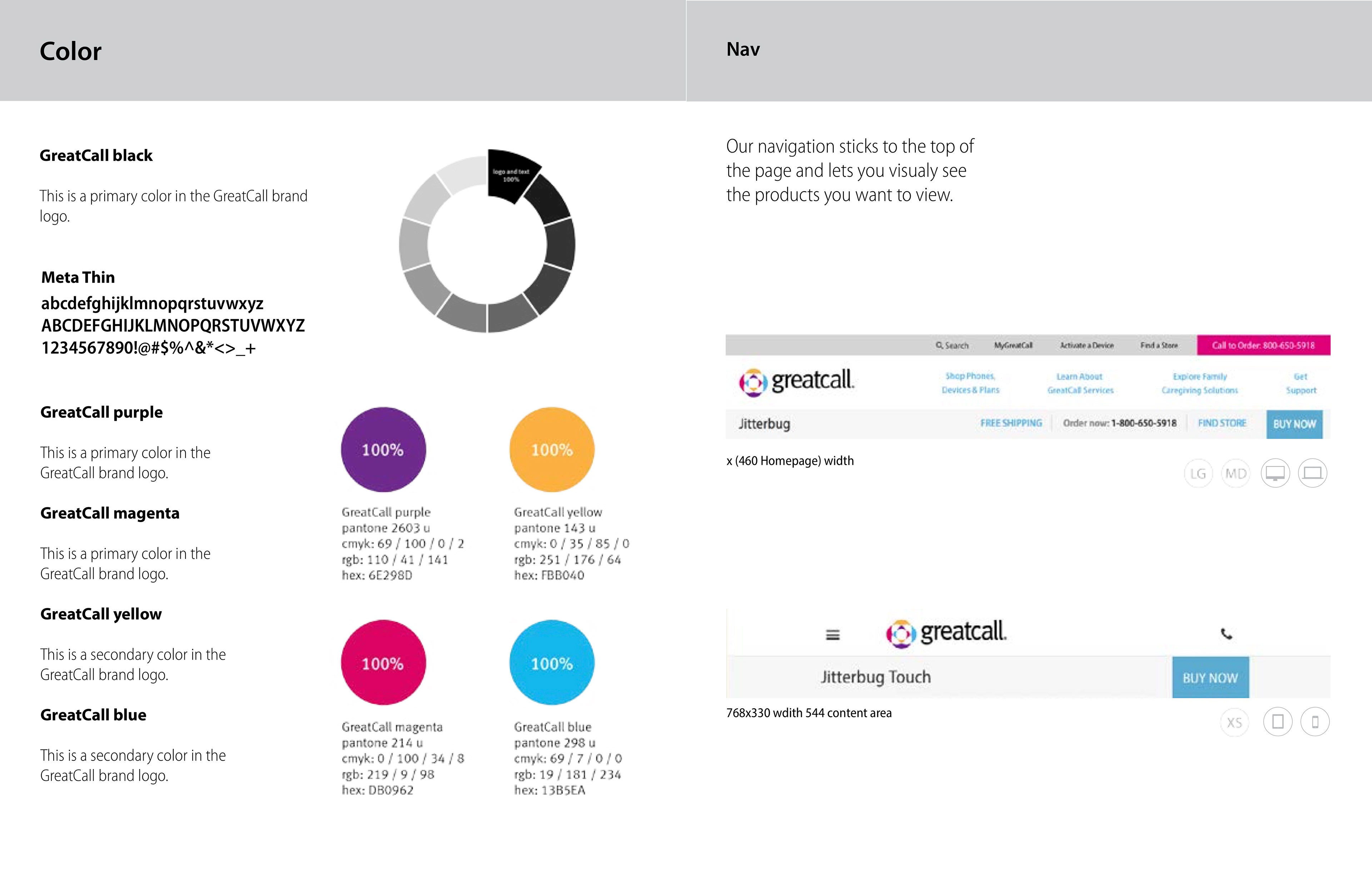Select the mobile phone device icon
Image resolution: width=1372 pixels, height=888 pixels.
click(x=1315, y=722)
